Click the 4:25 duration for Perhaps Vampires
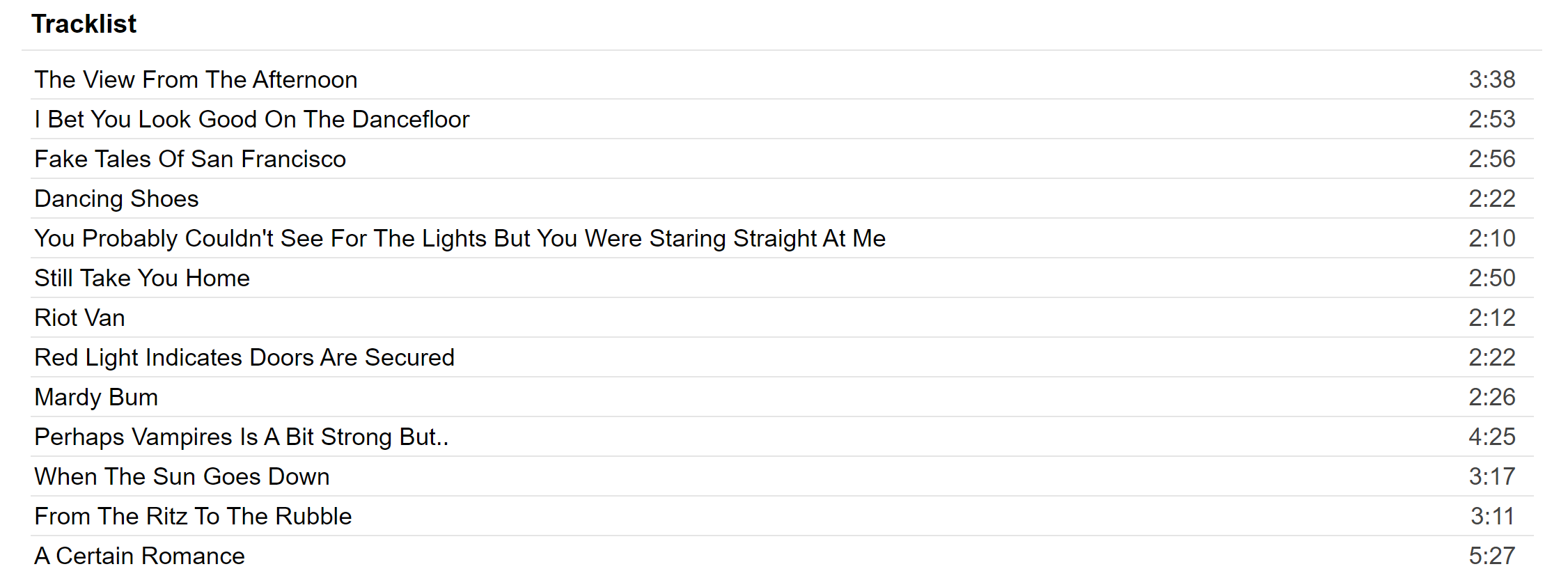The width and height of the screenshot is (1568, 585). [x=1491, y=437]
